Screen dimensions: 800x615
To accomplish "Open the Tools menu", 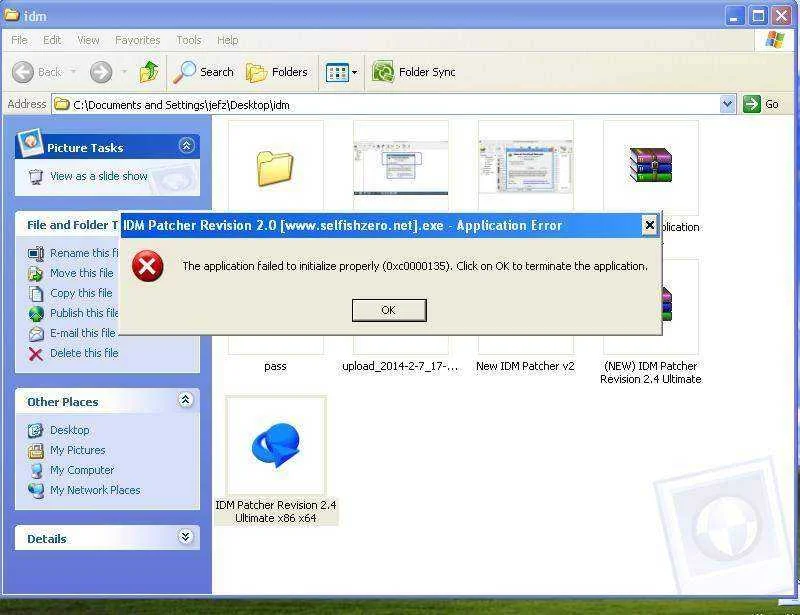I will tap(189, 40).
